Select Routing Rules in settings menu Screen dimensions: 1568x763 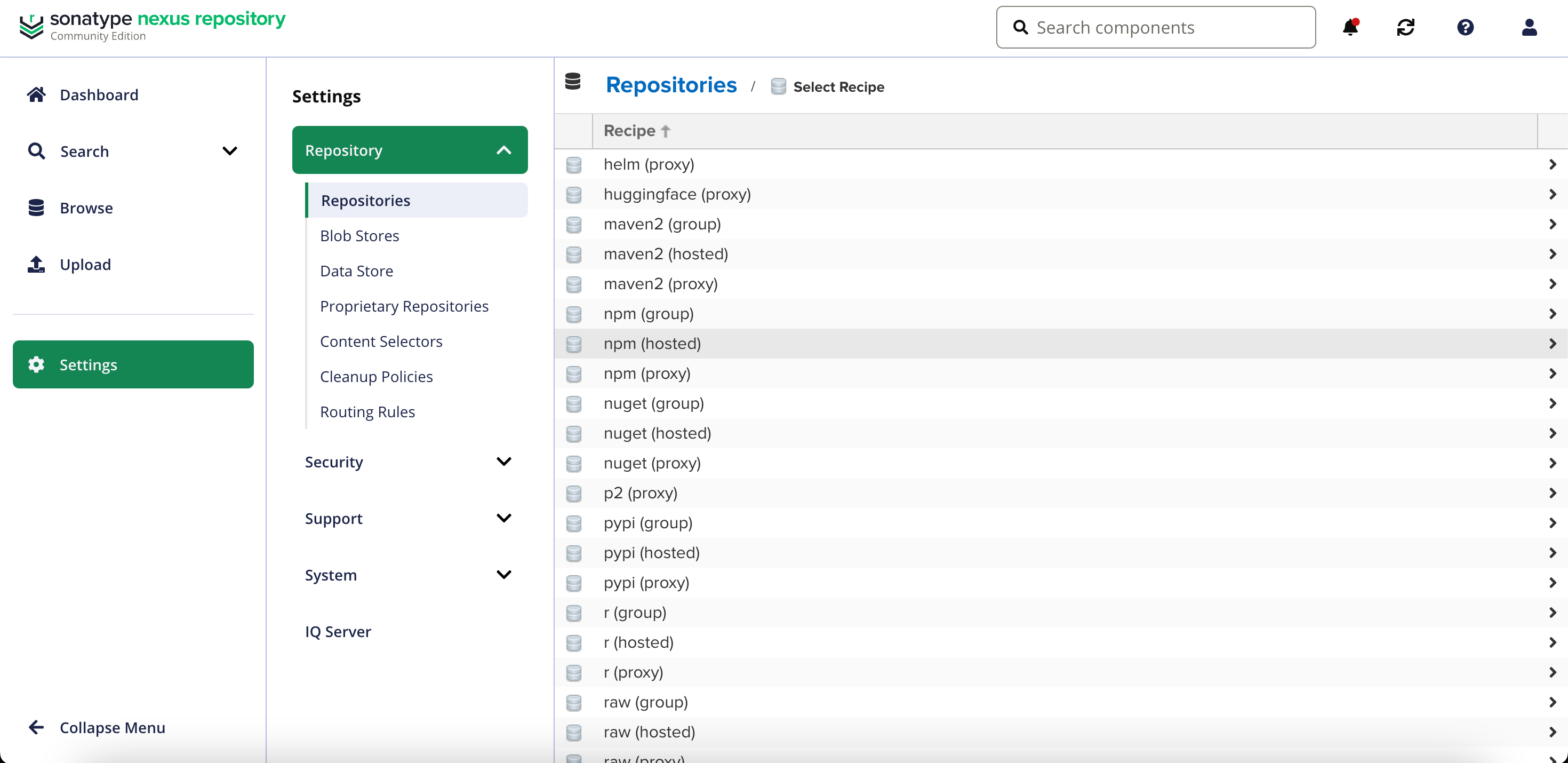coord(367,411)
